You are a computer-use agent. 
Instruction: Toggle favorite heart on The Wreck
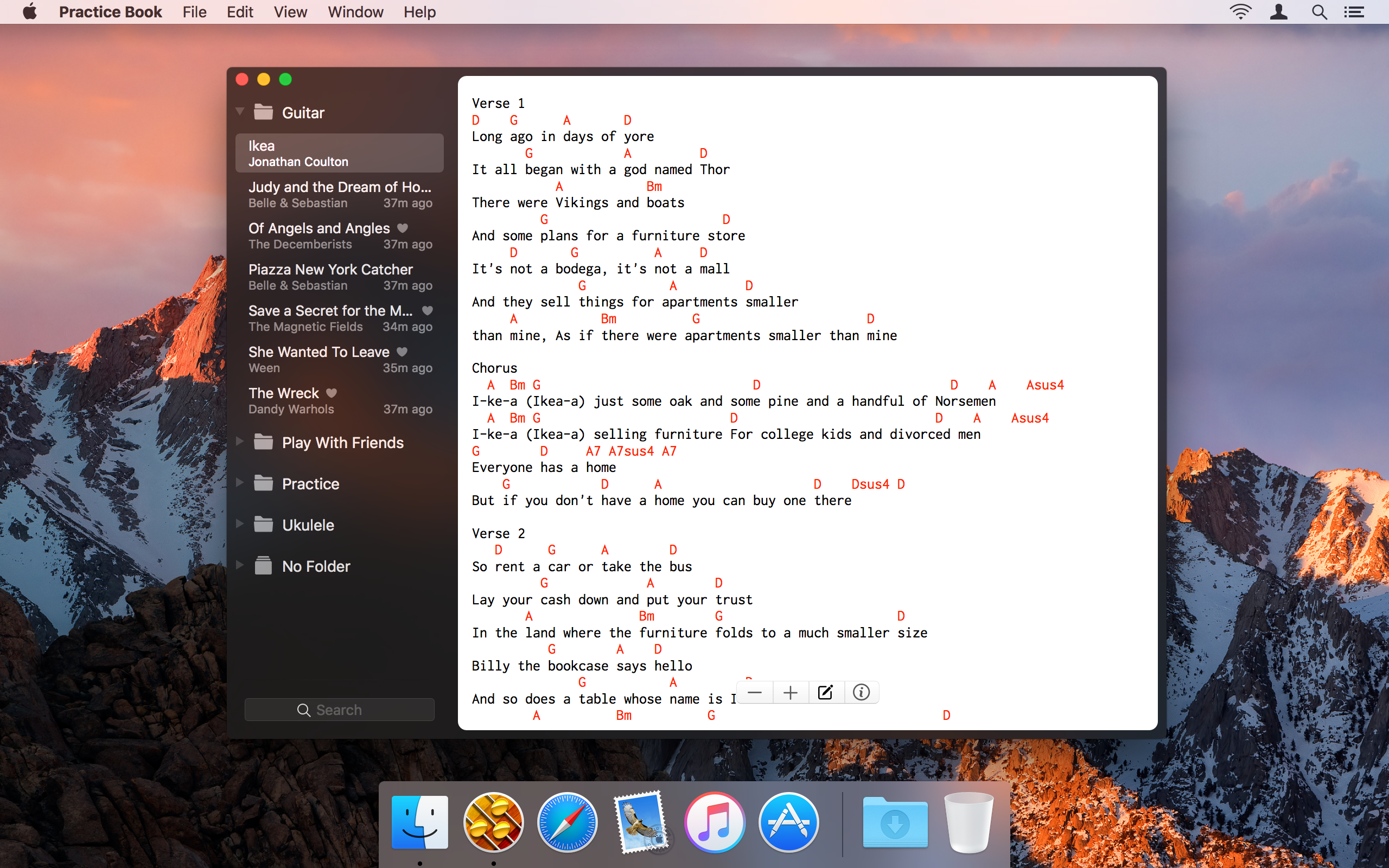(331, 393)
